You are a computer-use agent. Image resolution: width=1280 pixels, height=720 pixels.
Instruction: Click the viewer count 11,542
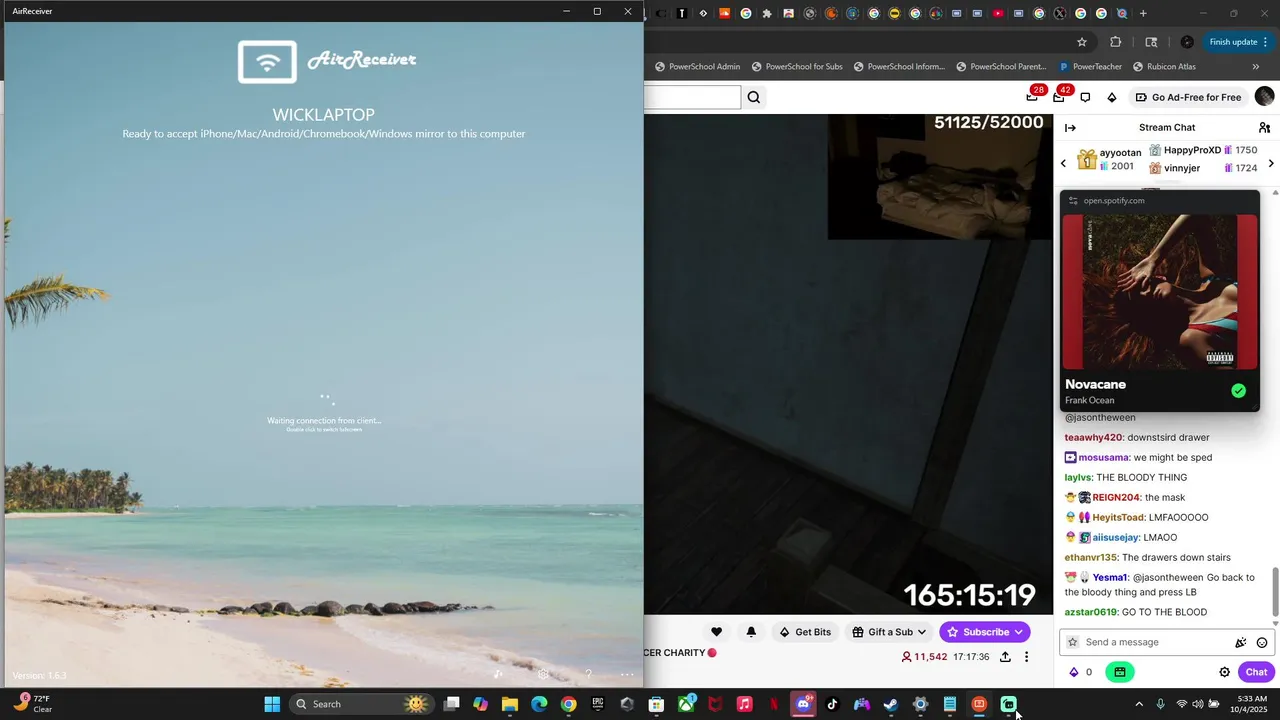pyautogui.click(x=924, y=657)
